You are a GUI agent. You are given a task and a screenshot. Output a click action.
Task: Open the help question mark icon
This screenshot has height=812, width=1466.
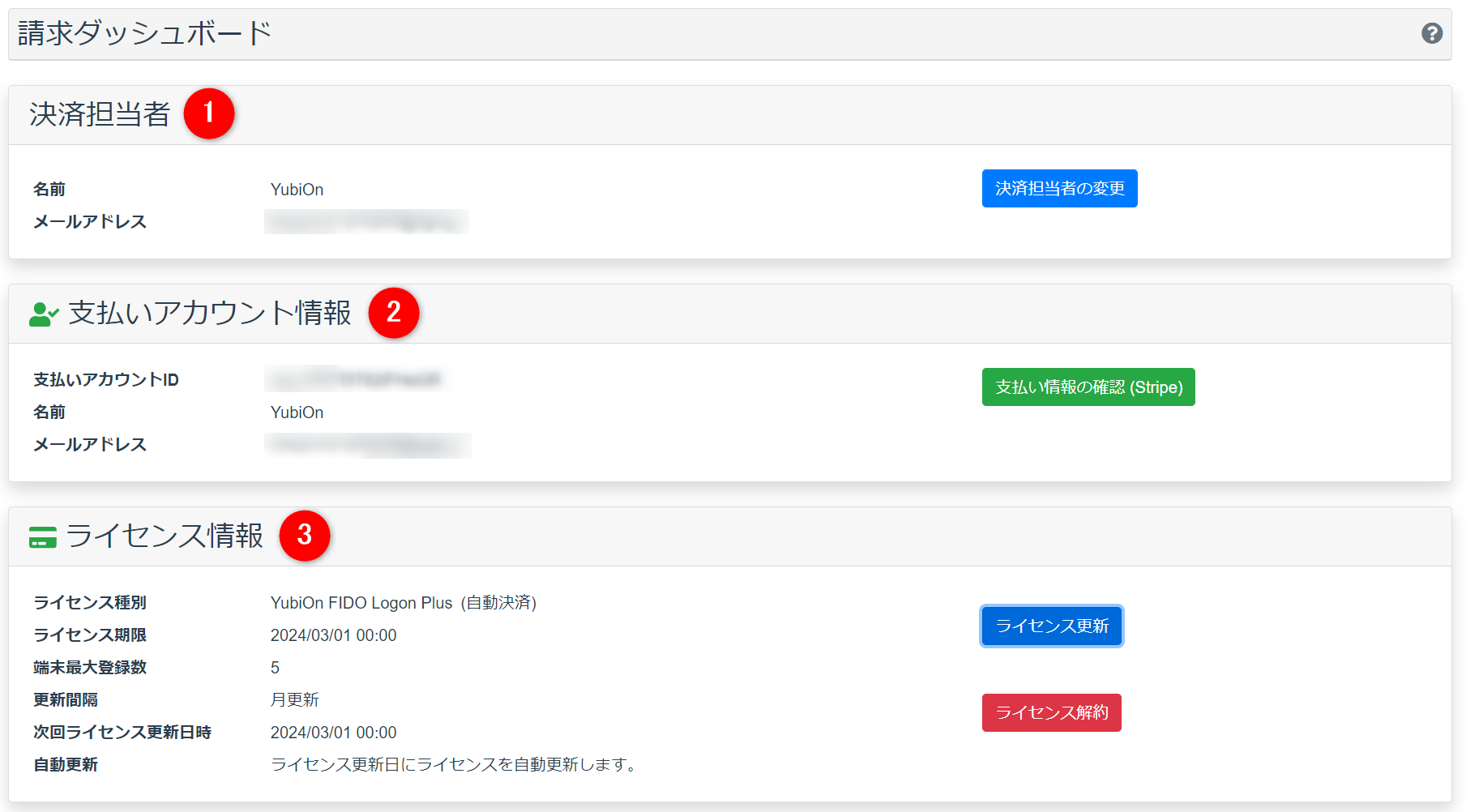(x=1431, y=33)
